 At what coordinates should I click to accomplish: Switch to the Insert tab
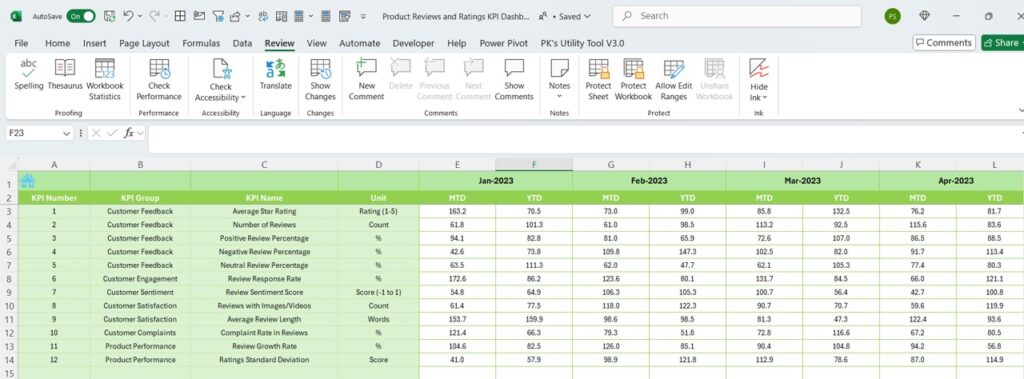click(95, 43)
